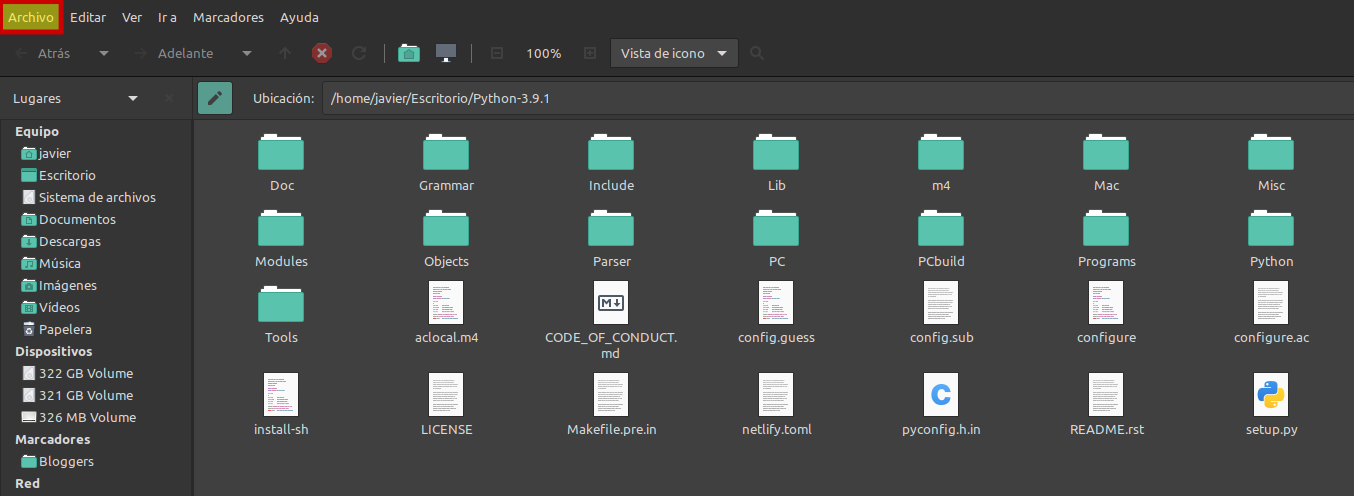
Task: Select the Tools folder icon
Action: pos(281,303)
